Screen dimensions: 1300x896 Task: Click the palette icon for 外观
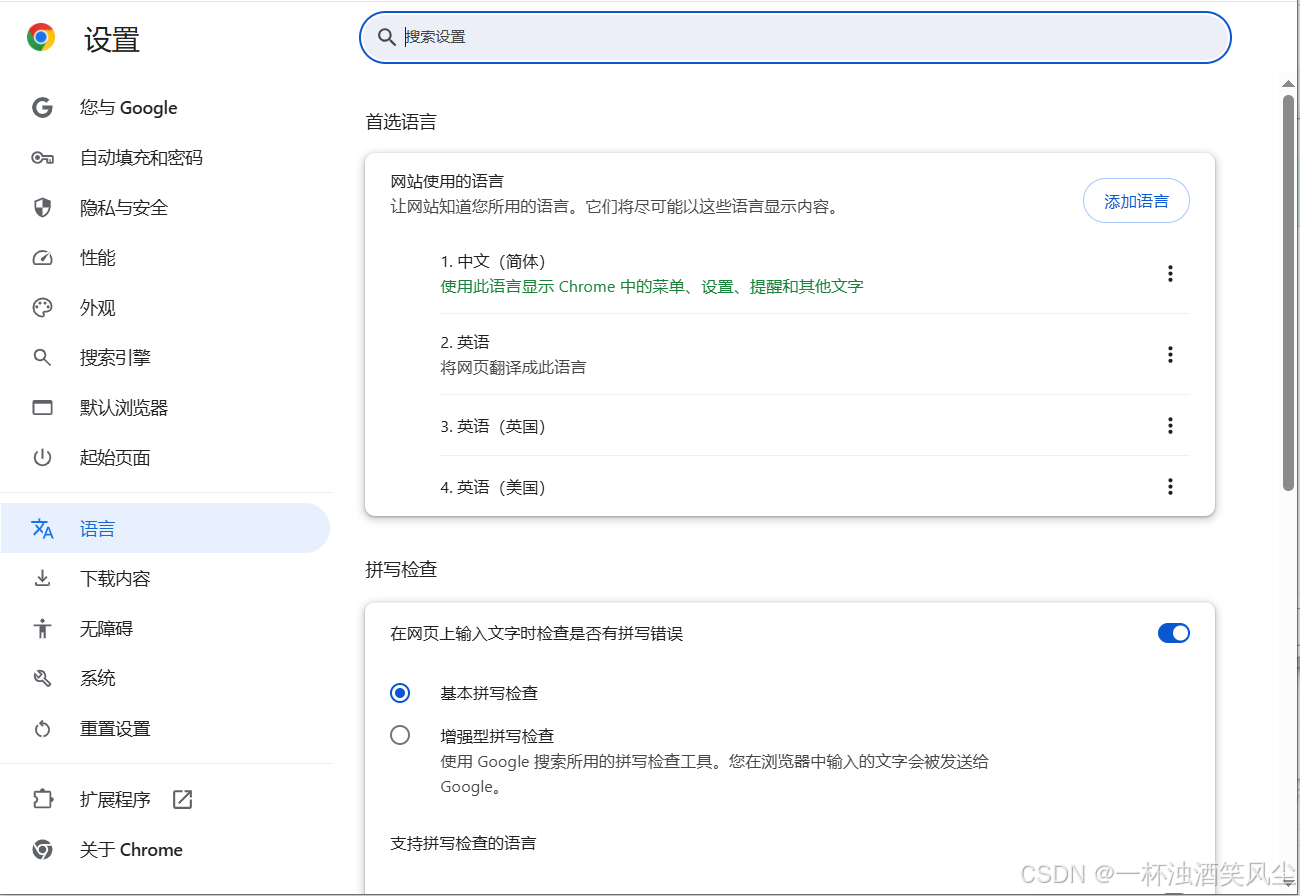click(42, 308)
